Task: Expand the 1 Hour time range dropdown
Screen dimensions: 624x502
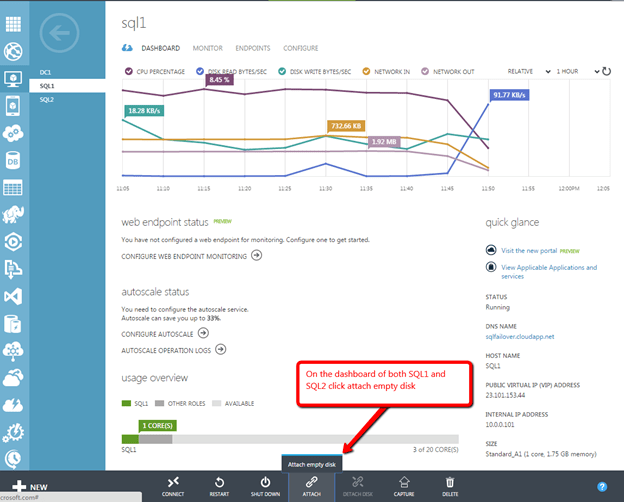Action: click(x=571, y=71)
